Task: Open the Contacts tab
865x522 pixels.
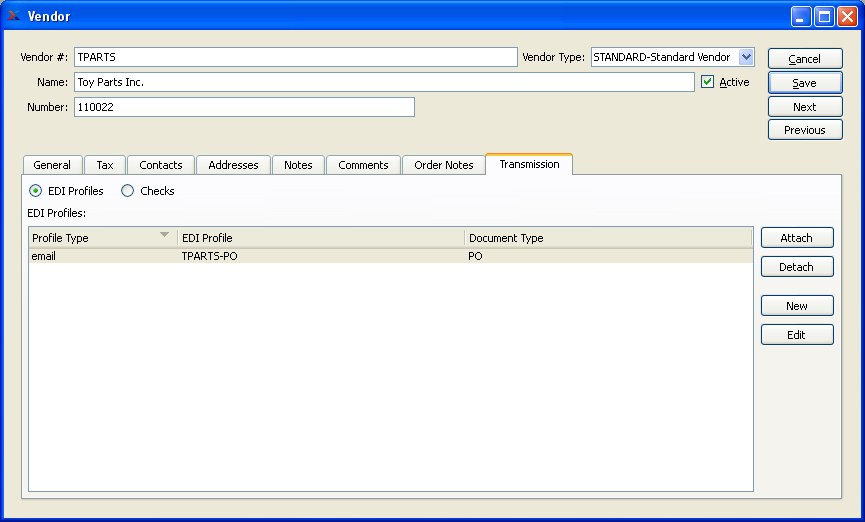Action: 161,165
